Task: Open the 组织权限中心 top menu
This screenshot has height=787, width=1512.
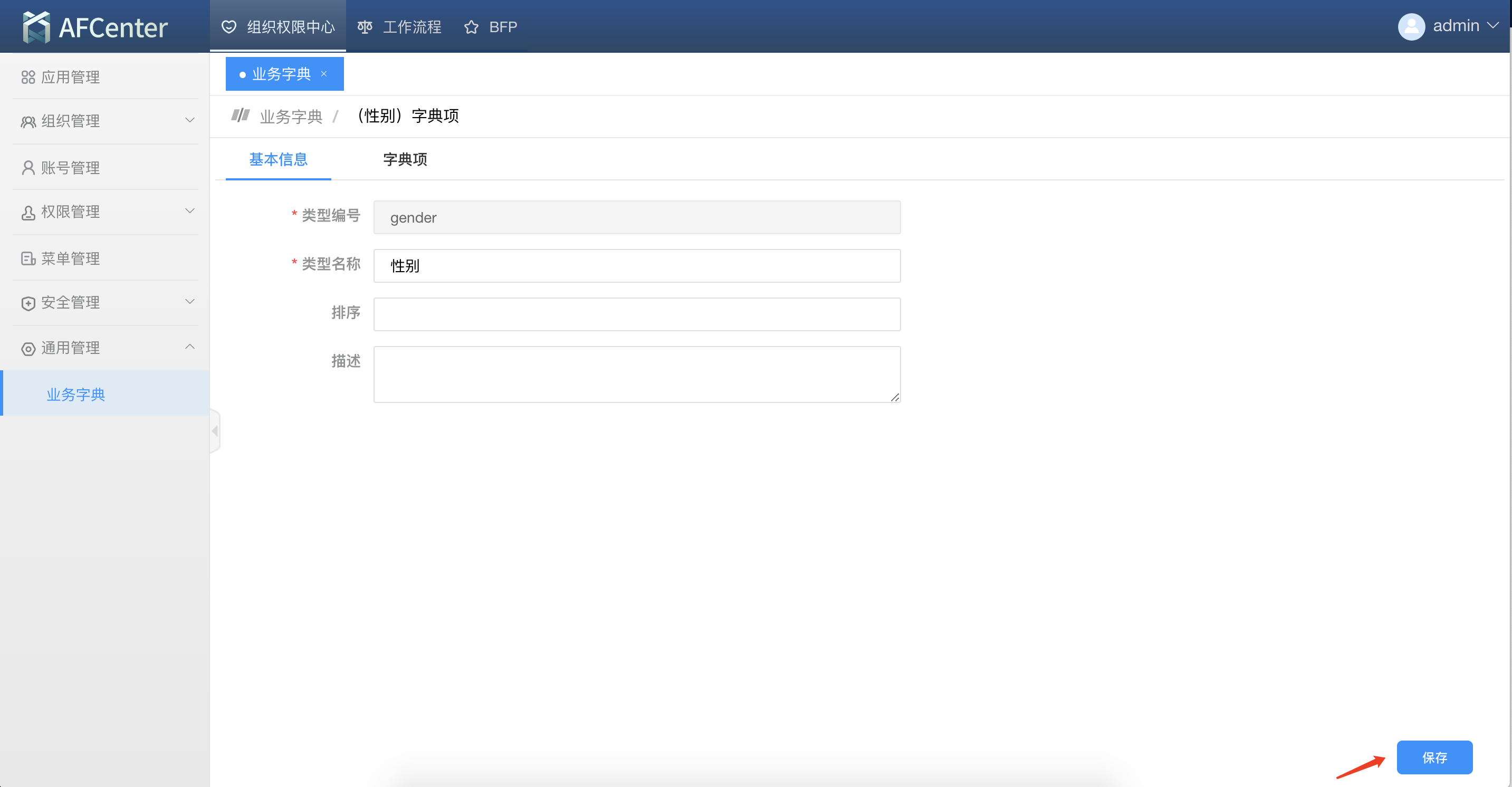Action: [x=277, y=27]
